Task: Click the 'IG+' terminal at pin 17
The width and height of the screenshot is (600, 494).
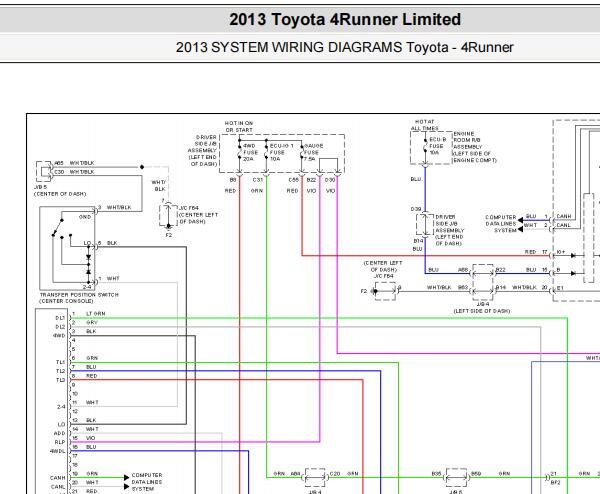Action: (561, 252)
